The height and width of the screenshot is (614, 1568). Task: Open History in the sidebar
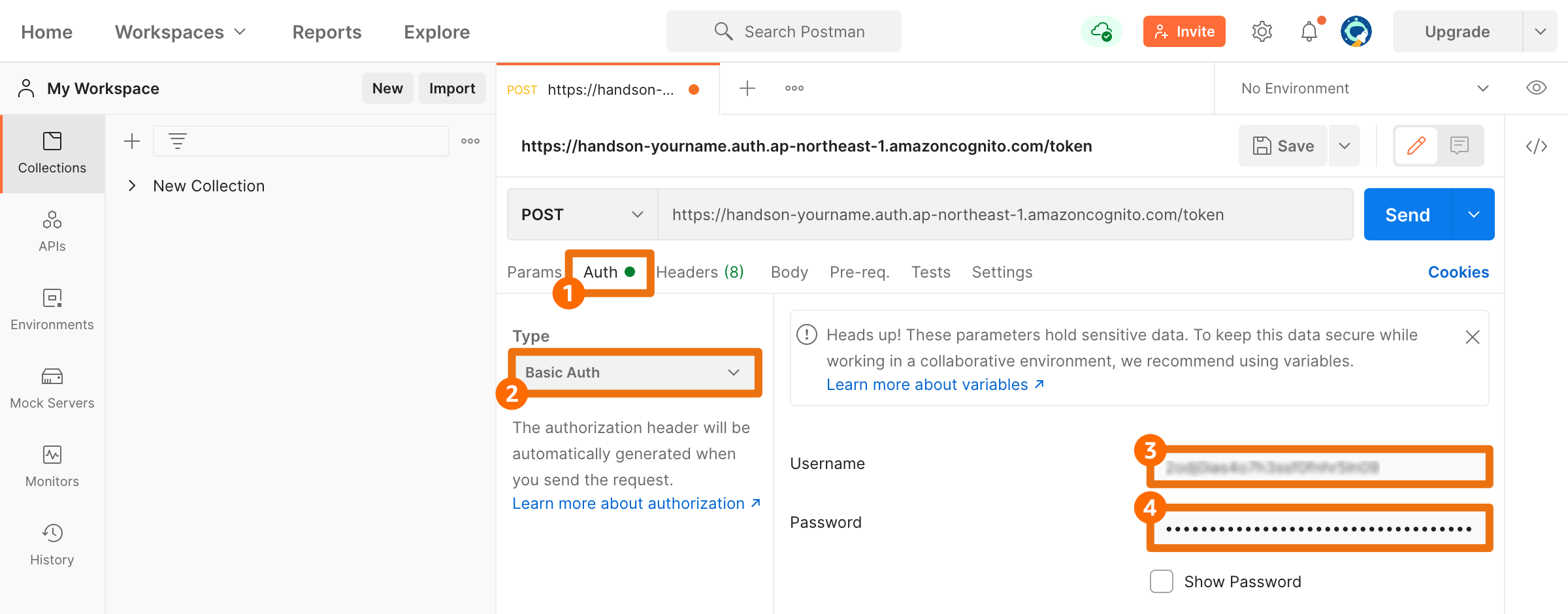coord(52,545)
